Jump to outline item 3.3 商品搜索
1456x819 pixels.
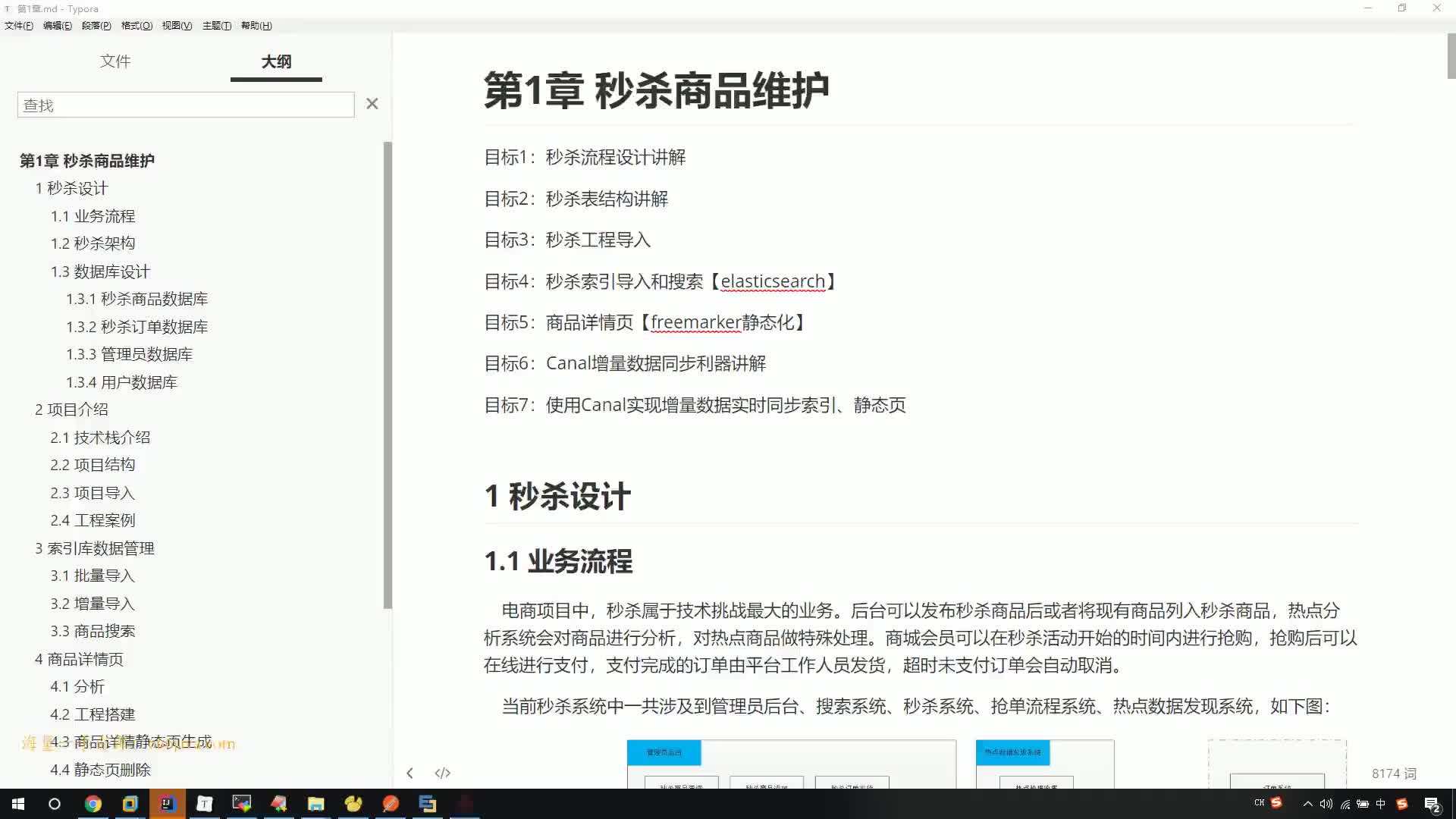[x=93, y=631]
